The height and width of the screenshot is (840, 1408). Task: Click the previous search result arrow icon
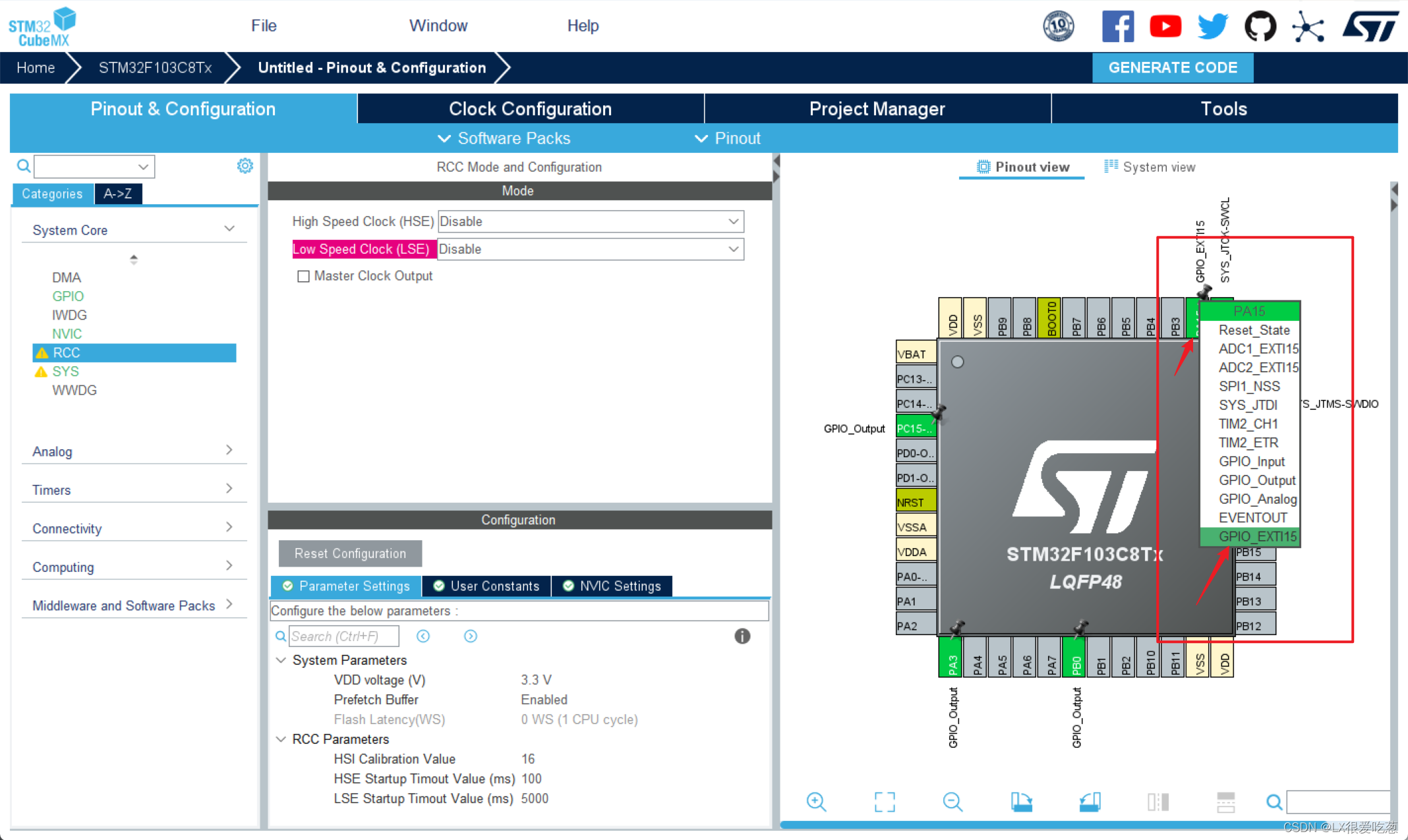point(423,636)
